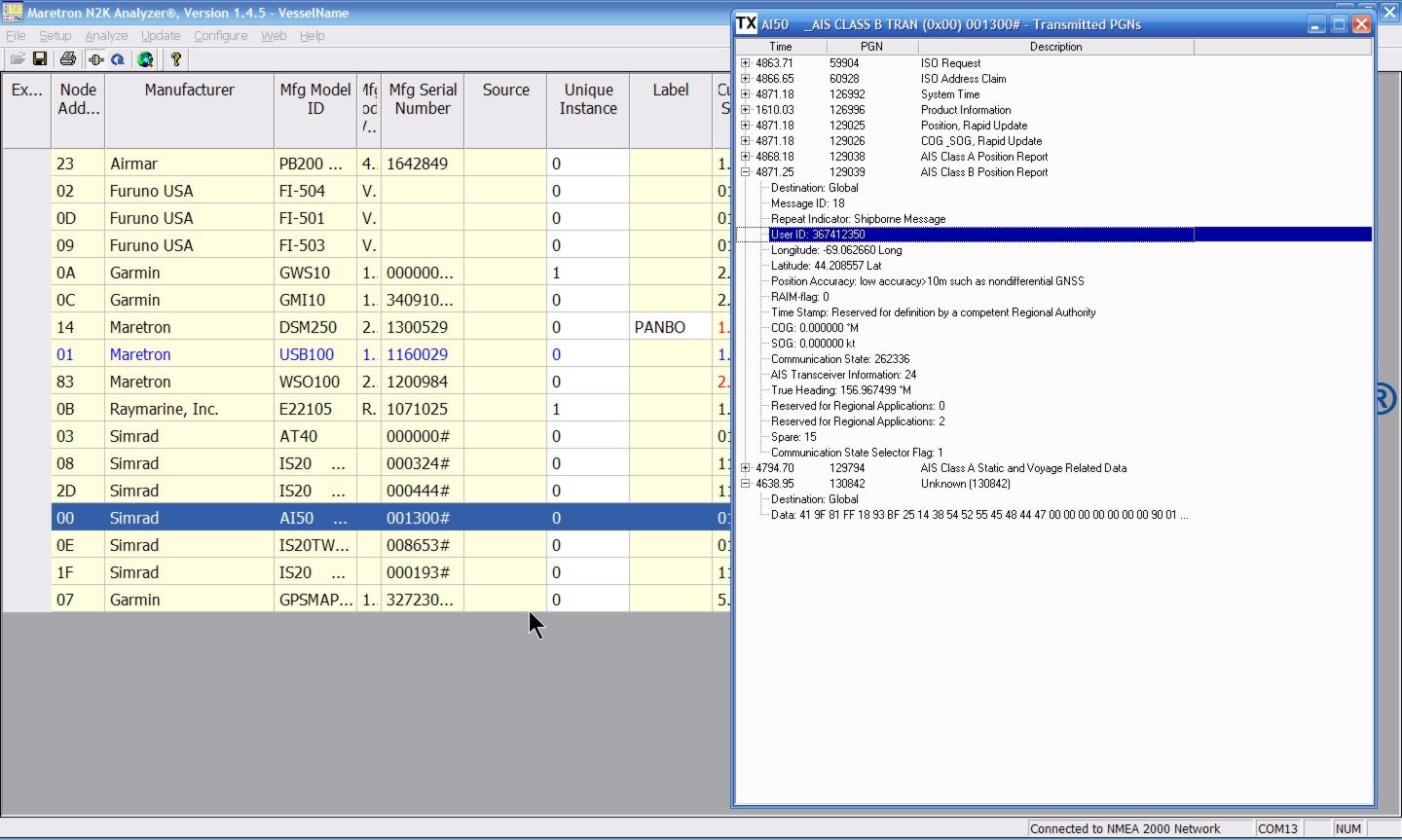Expand the System Time PGN 126992 node
Screen dimensions: 1402x840
click(746, 94)
